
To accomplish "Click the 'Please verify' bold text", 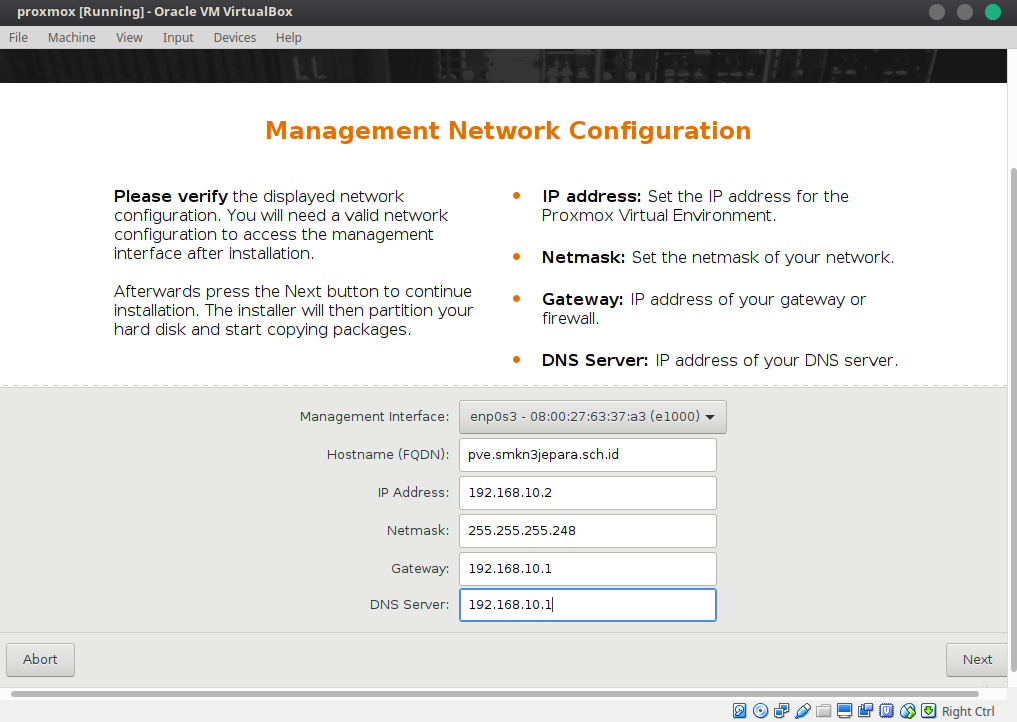I will (x=171, y=197).
